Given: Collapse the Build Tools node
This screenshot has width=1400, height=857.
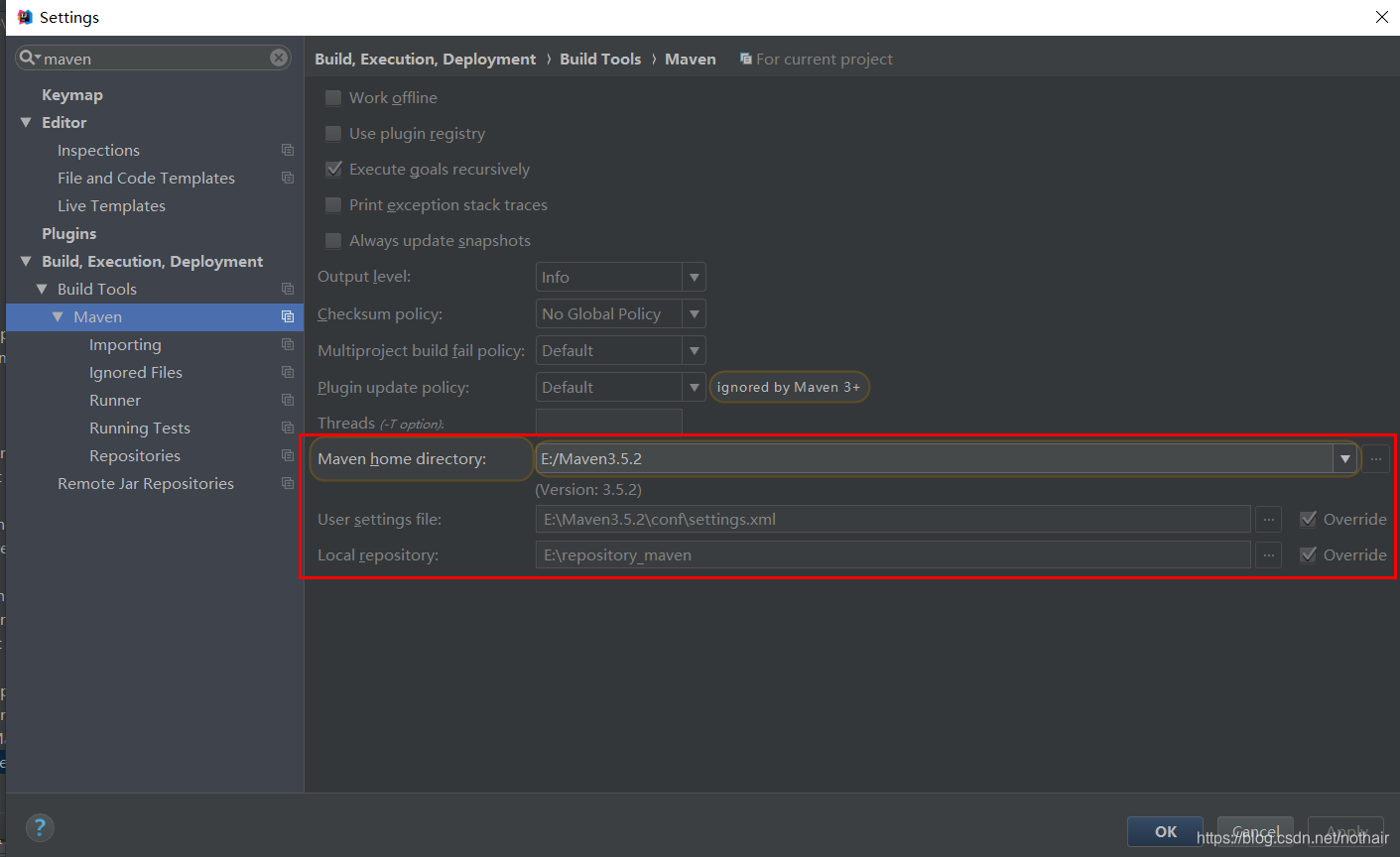Looking at the screenshot, I should 42,289.
